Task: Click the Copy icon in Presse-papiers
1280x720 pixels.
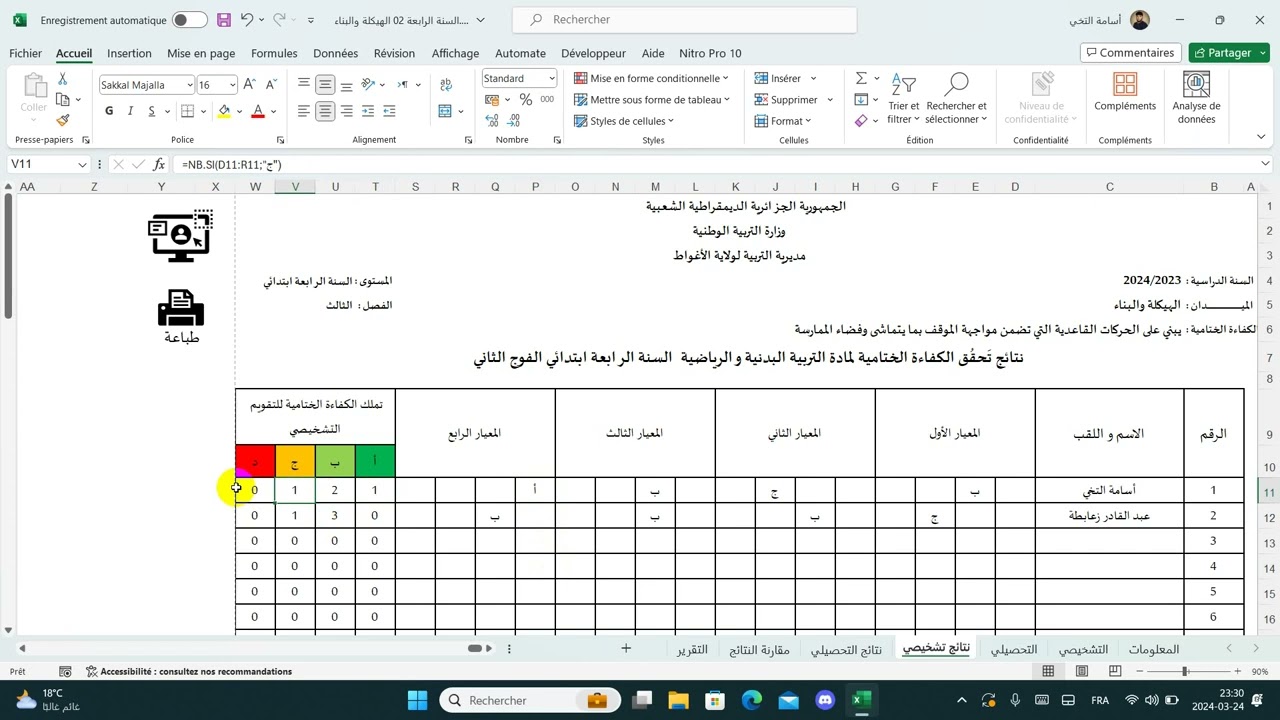Action: [64, 99]
